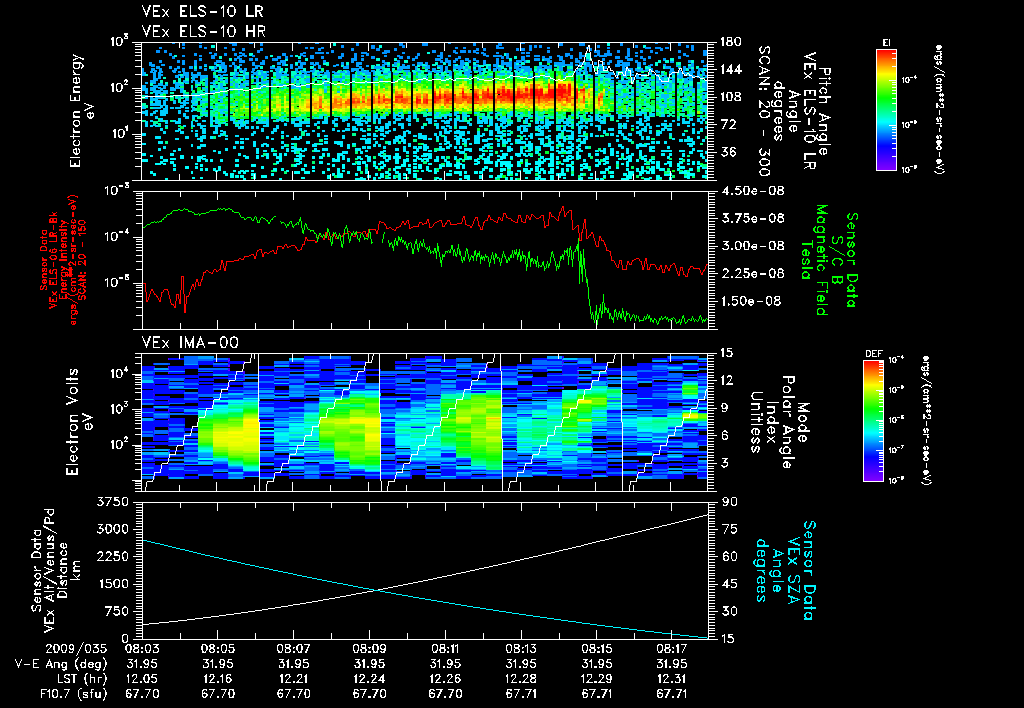
Task: Click the 08:09 time tick label
Action: click(370, 651)
